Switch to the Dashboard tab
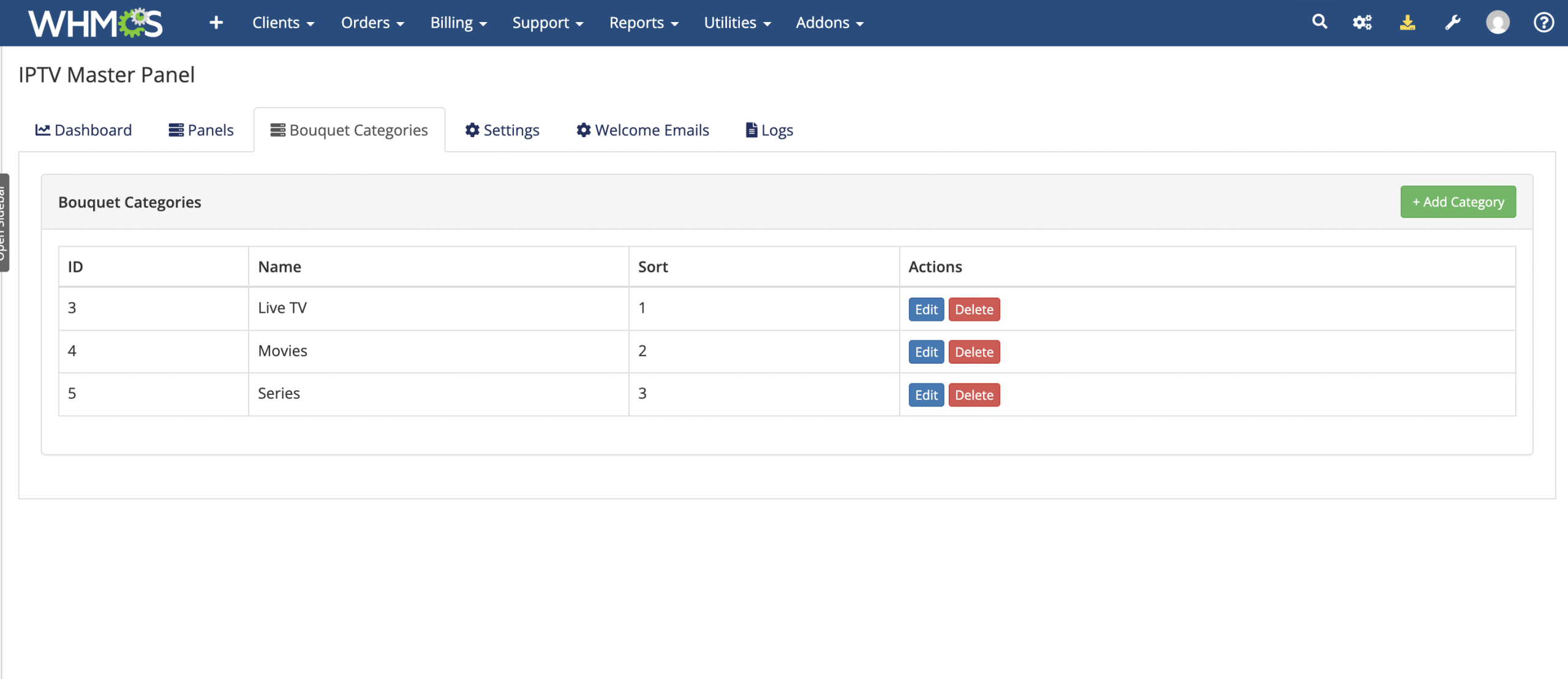This screenshot has width=1568, height=679. tap(83, 130)
